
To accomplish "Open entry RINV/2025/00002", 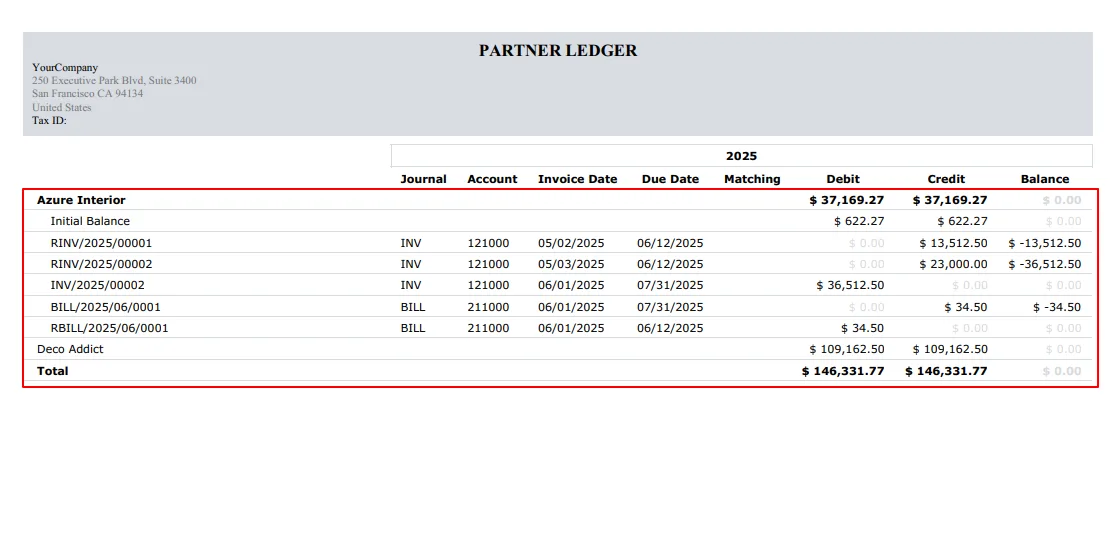I will (102, 264).
